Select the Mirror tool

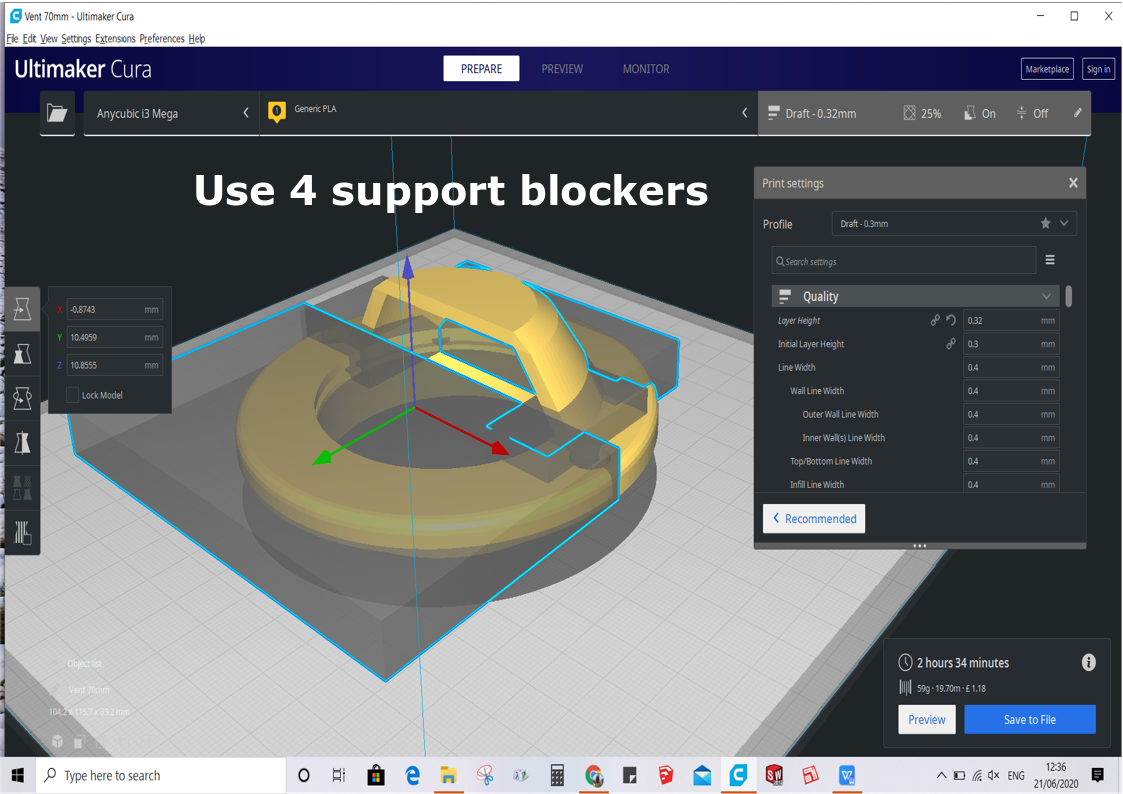[x=22, y=443]
